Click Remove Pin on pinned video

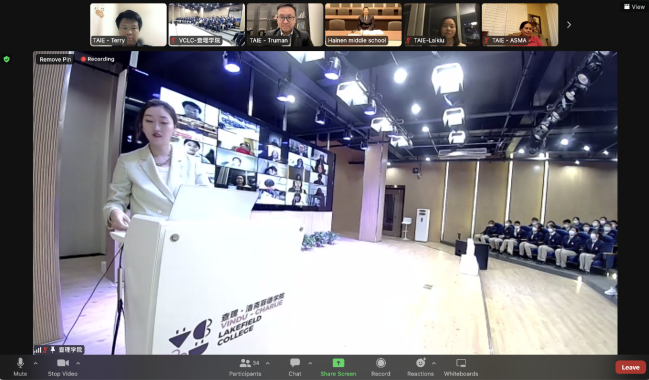coord(55,59)
